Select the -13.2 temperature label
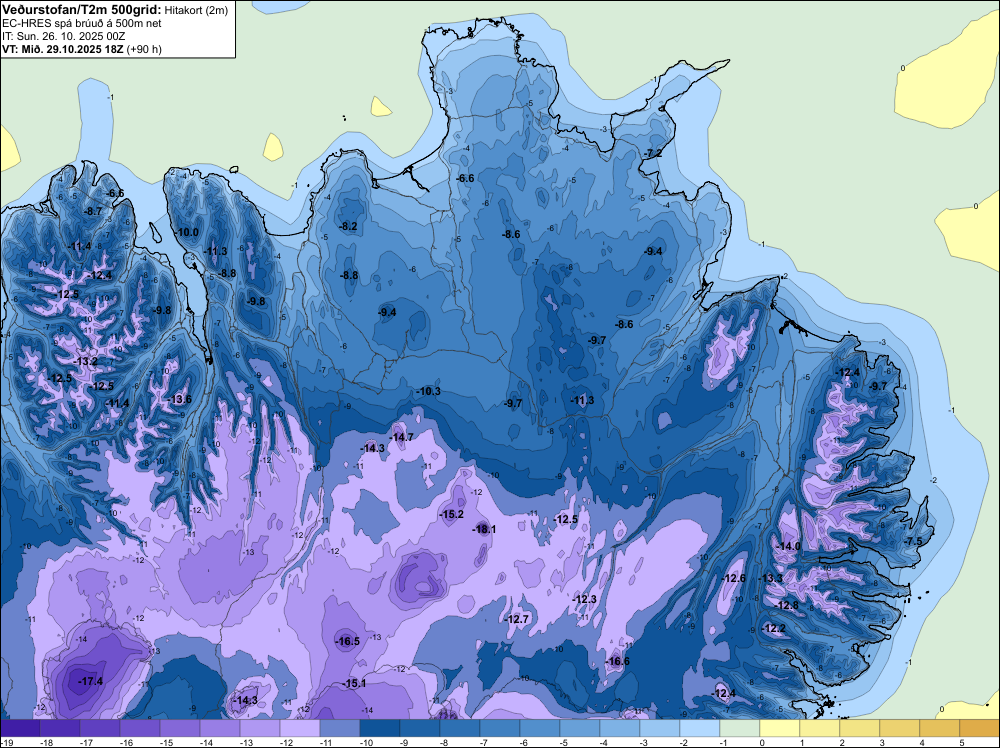1000x748 pixels. point(85,362)
